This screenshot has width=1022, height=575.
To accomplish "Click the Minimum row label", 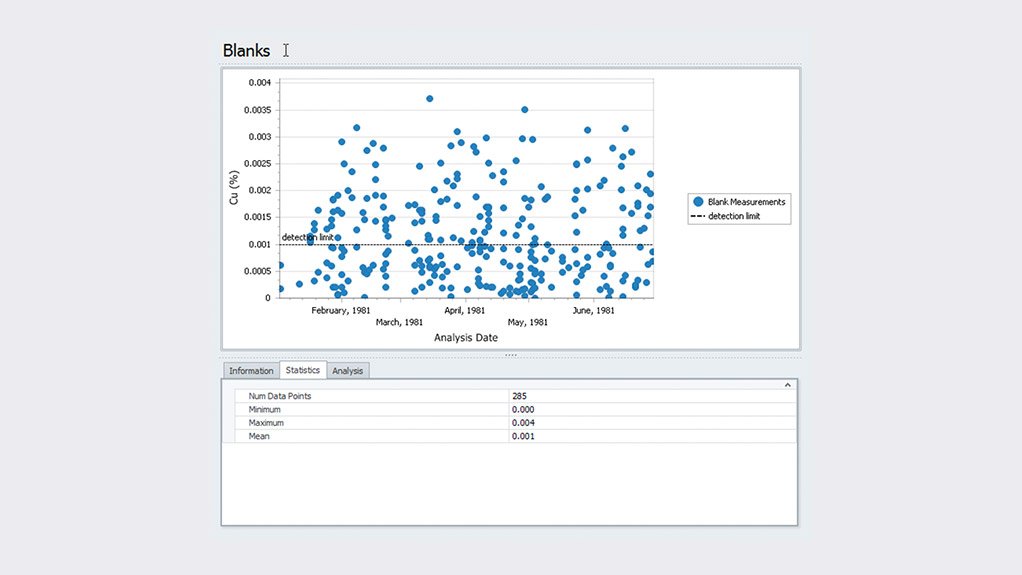I will click(x=264, y=409).
